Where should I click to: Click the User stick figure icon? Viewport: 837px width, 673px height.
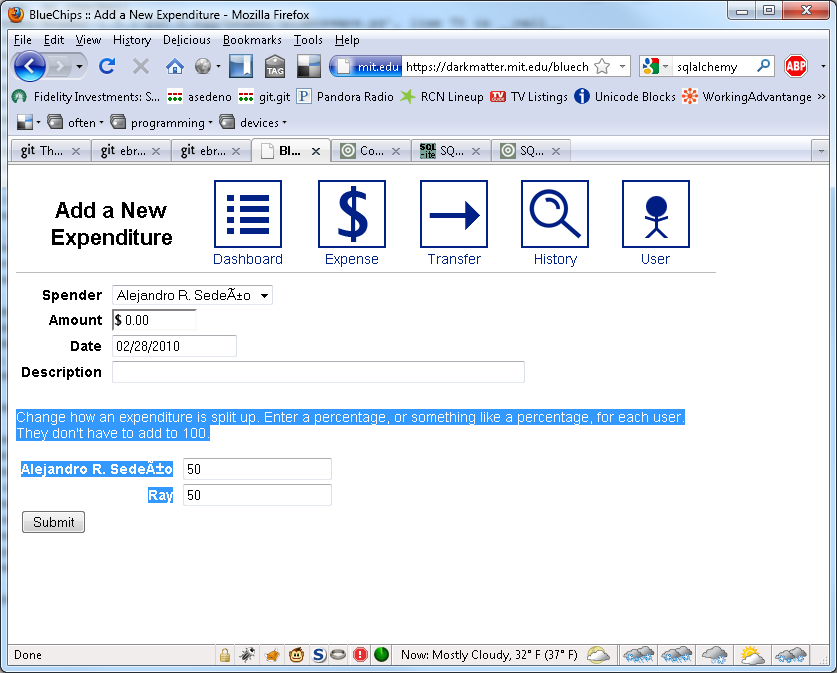click(x=656, y=214)
